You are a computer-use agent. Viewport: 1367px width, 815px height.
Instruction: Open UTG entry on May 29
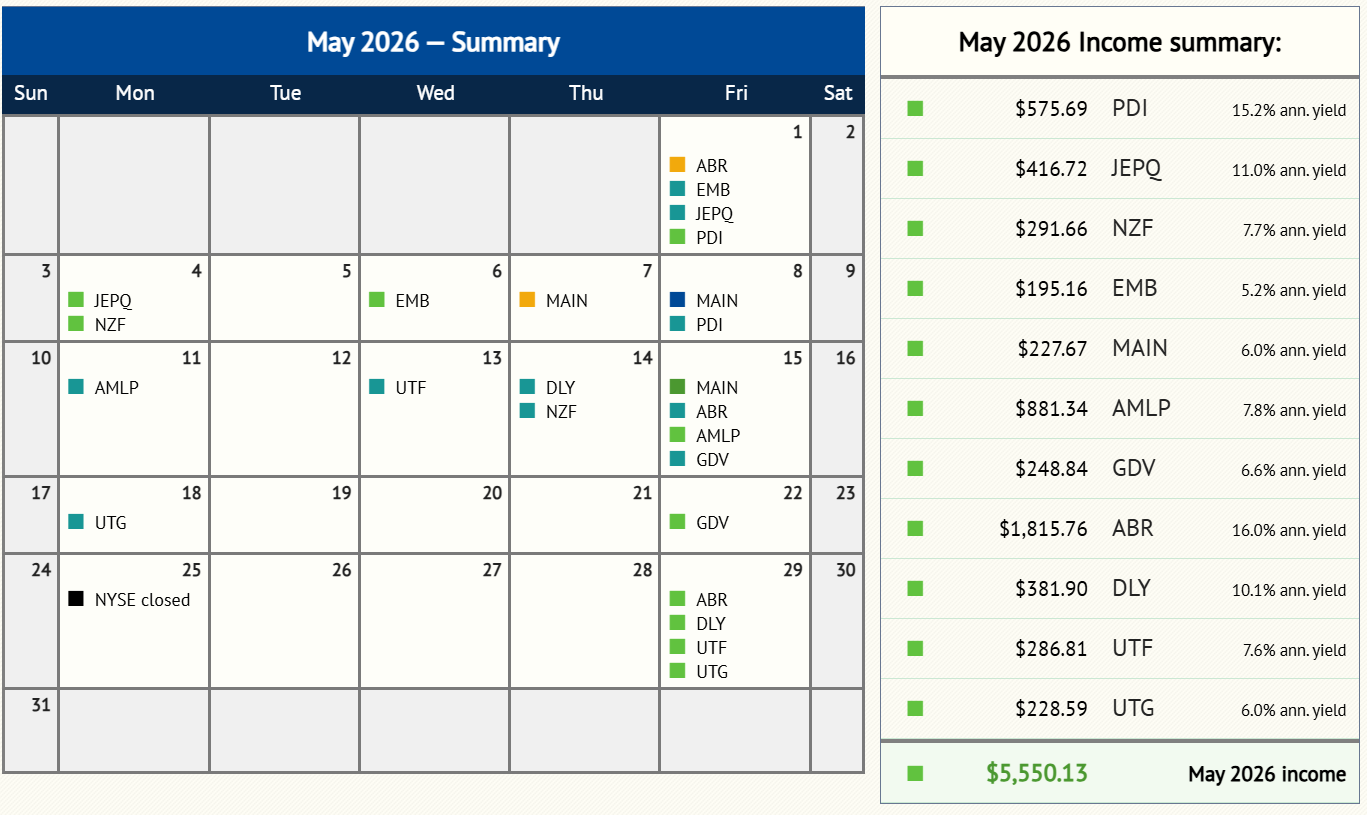pos(712,671)
